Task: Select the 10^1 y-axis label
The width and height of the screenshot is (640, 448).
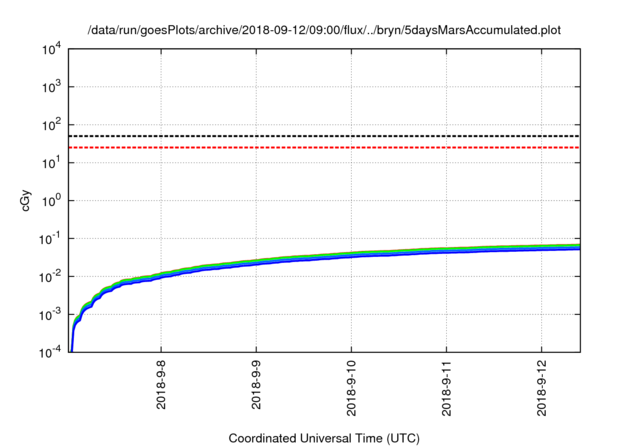Action: [52, 163]
